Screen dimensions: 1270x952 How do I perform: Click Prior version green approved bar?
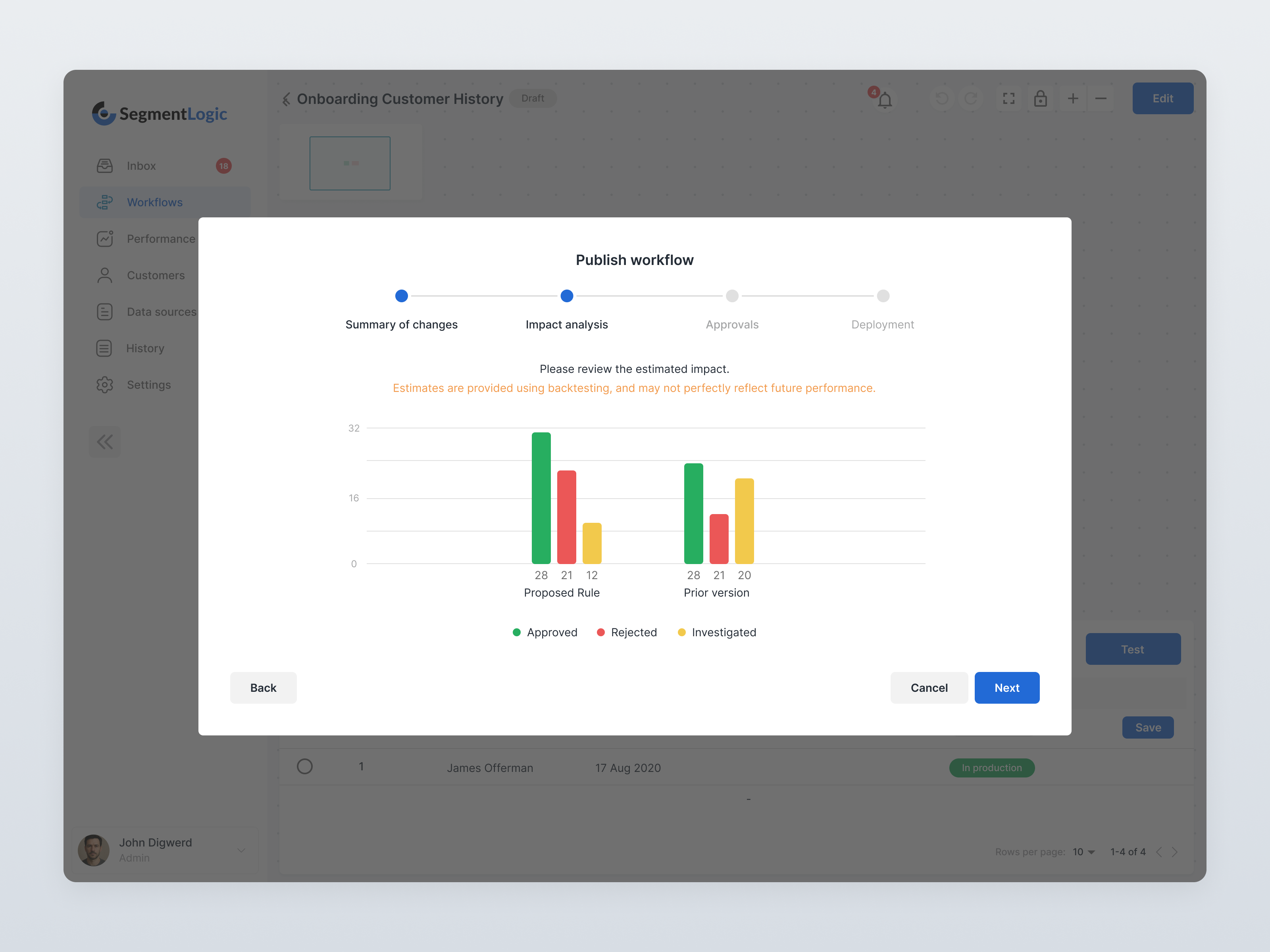(x=694, y=514)
